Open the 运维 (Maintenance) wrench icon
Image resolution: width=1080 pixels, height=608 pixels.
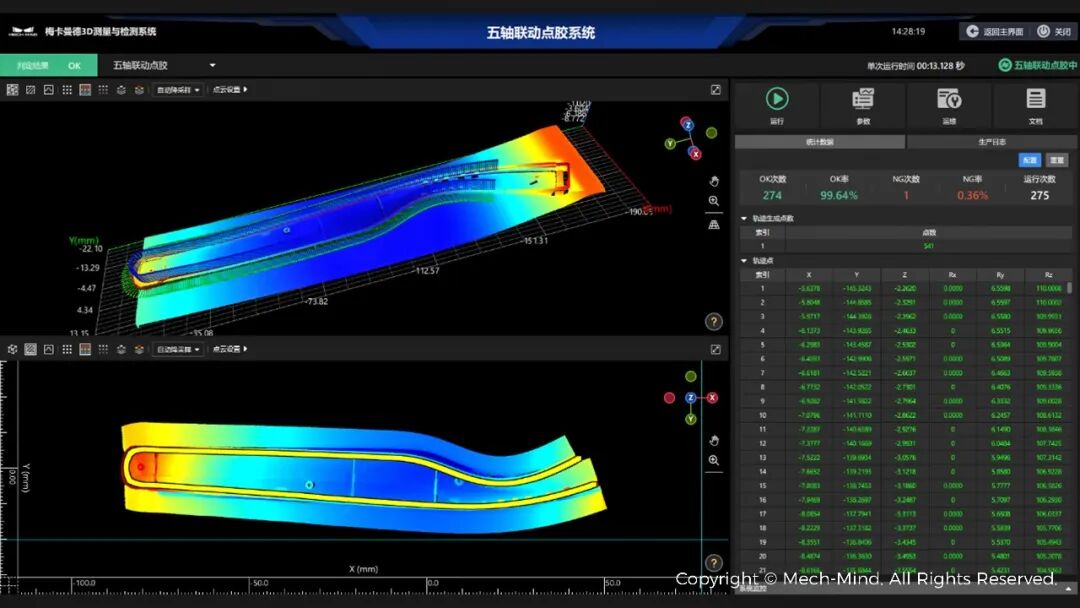pyautogui.click(x=949, y=99)
